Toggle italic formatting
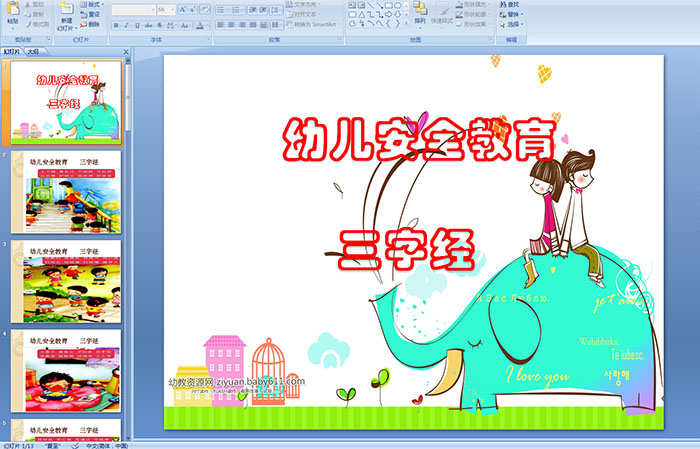This screenshot has height=449, width=700. [126, 25]
